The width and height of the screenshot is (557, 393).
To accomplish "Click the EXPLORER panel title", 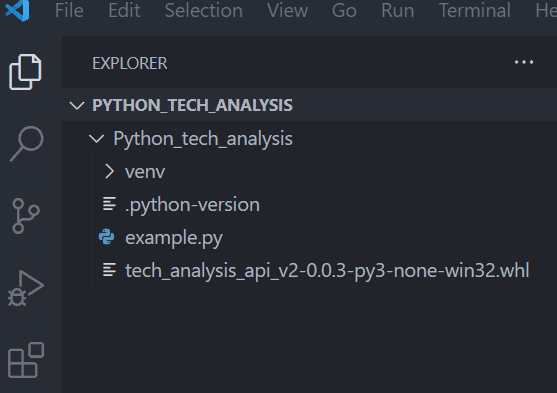I will pyautogui.click(x=130, y=64).
